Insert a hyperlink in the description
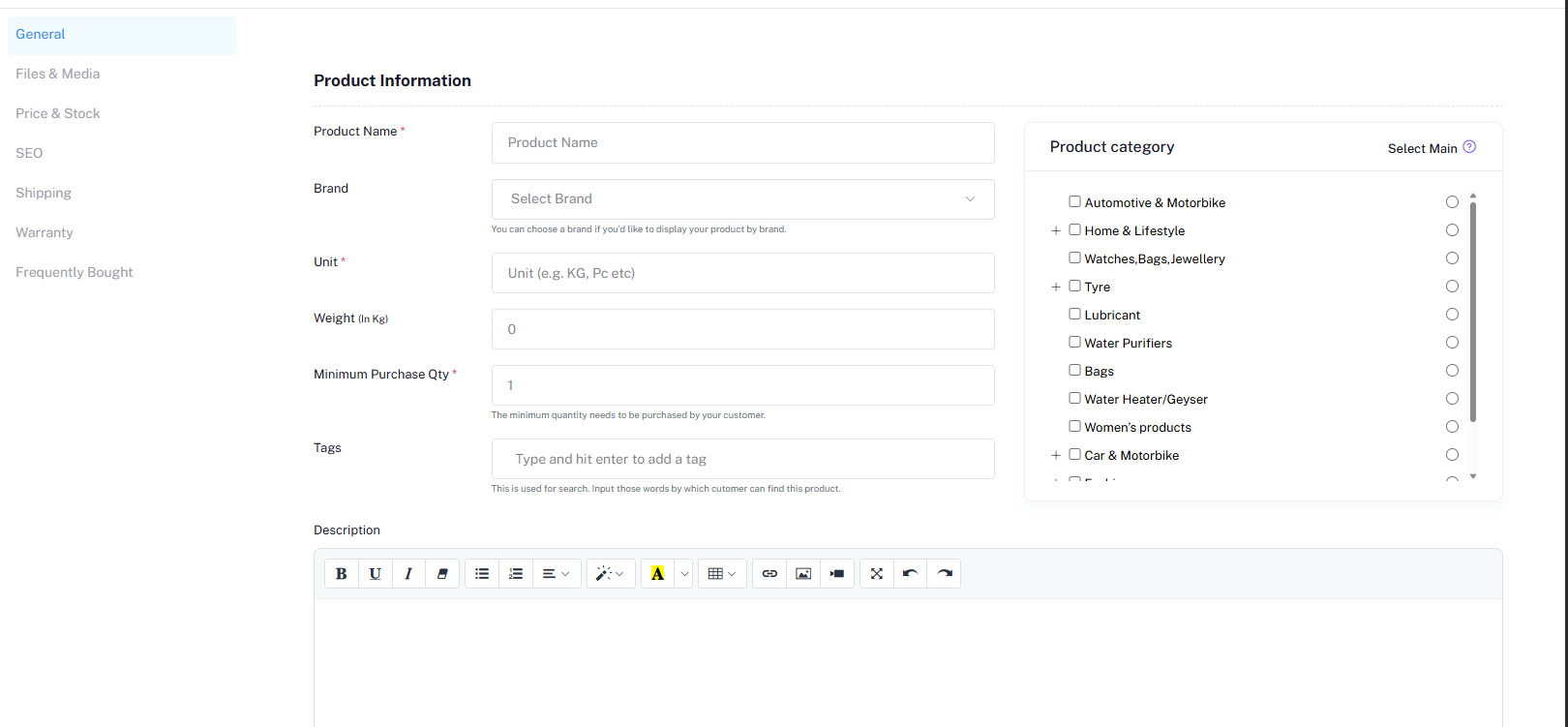Image resolution: width=1568 pixels, height=727 pixels. click(769, 573)
